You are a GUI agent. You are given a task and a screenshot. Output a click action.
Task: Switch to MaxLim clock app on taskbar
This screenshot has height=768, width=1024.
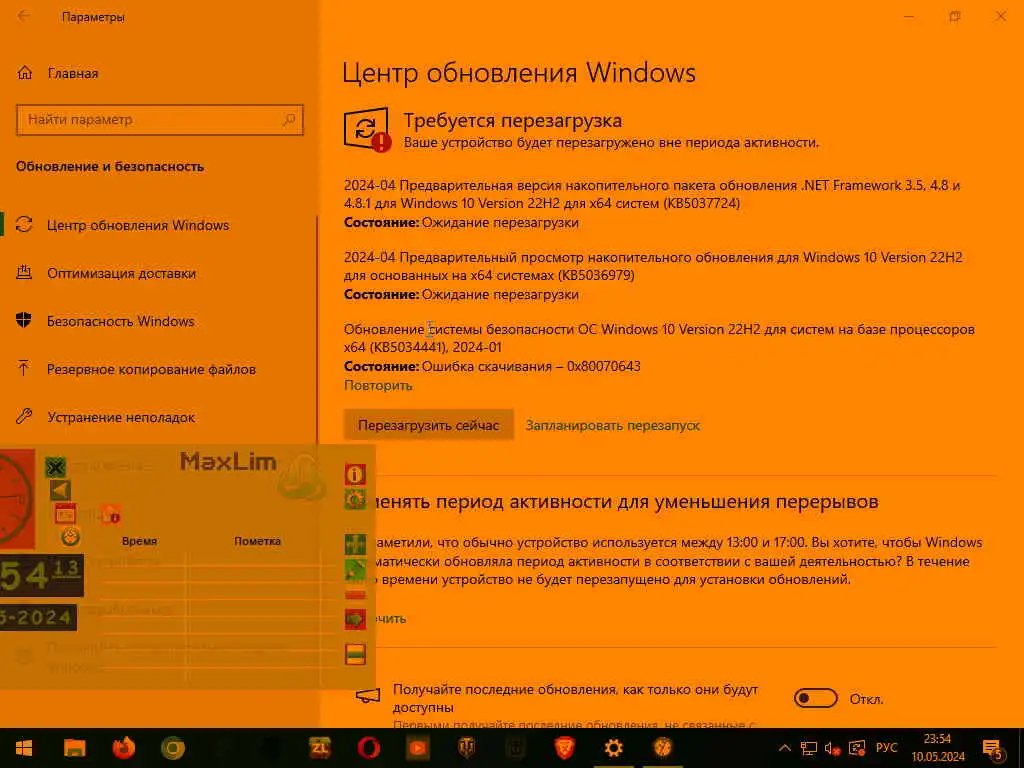(x=662, y=748)
